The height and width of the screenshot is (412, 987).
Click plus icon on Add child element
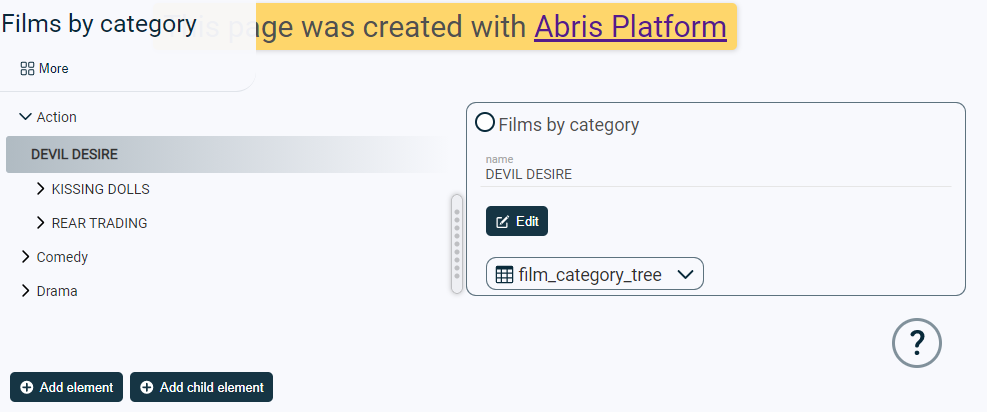tap(147, 387)
